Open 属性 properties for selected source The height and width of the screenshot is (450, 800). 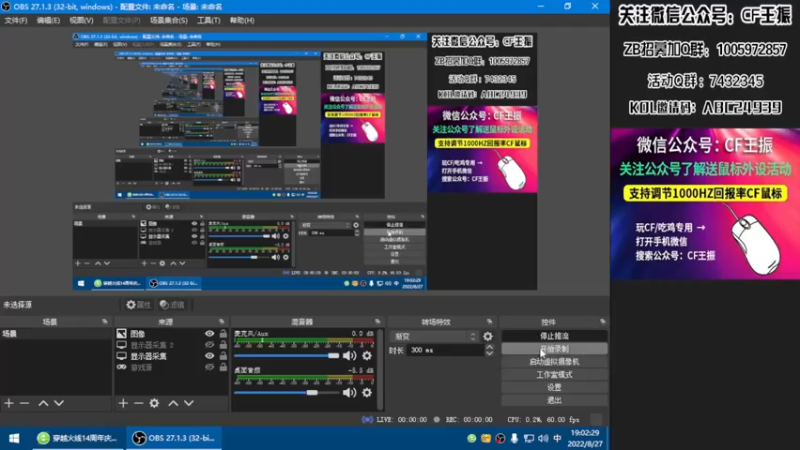coord(139,305)
